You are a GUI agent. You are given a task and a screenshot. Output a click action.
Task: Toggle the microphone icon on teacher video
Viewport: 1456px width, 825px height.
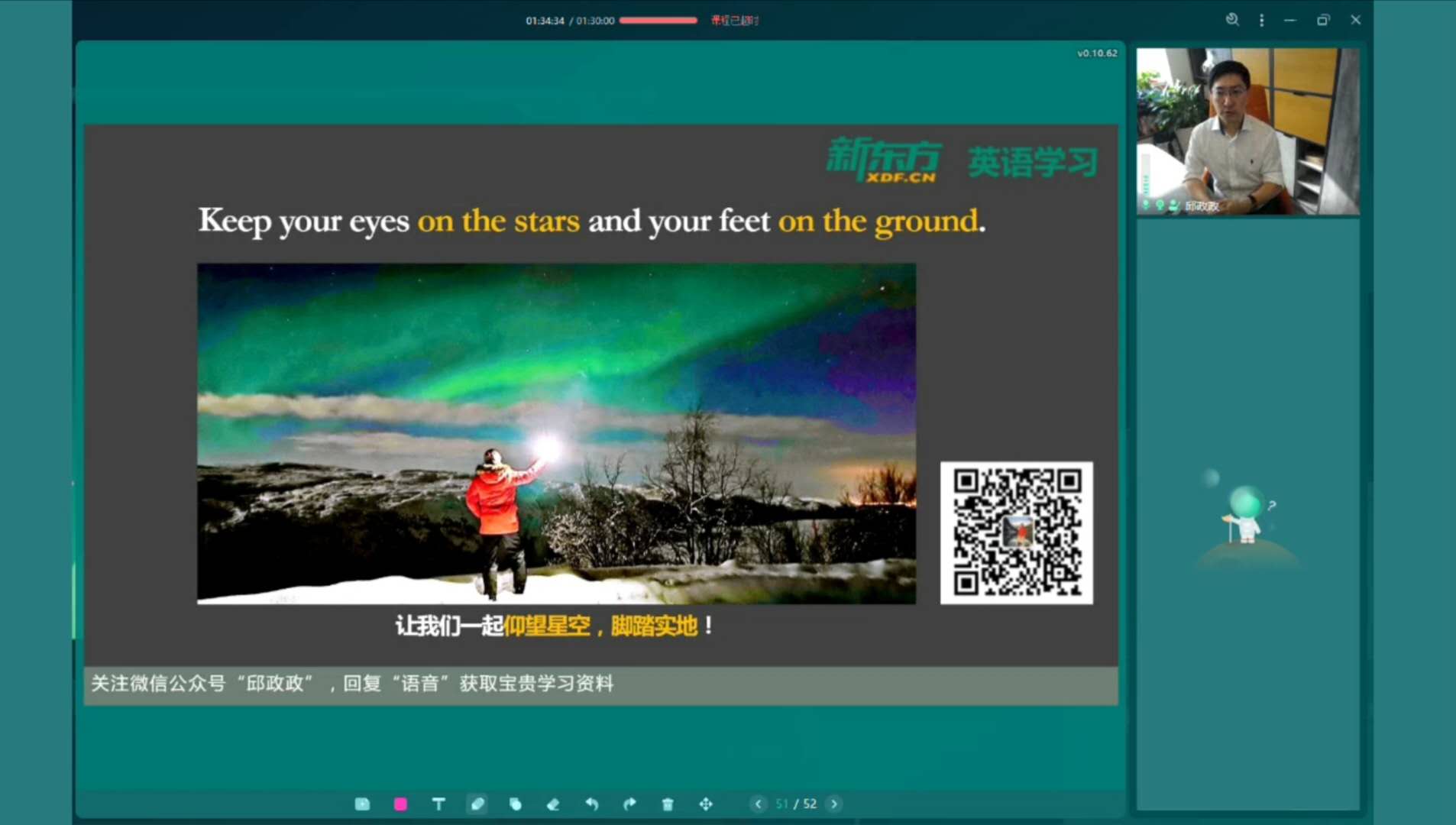point(1146,205)
